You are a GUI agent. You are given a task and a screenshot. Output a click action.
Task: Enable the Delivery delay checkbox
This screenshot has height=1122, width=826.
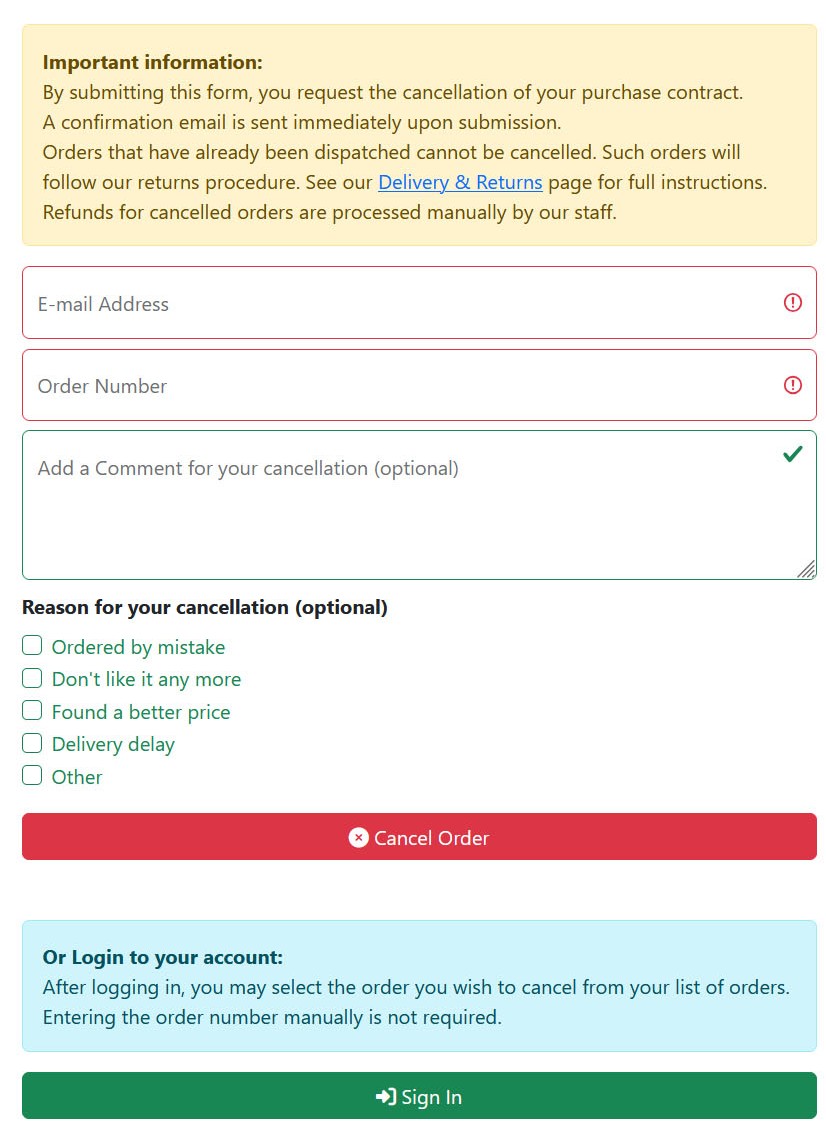pyautogui.click(x=32, y=743)
